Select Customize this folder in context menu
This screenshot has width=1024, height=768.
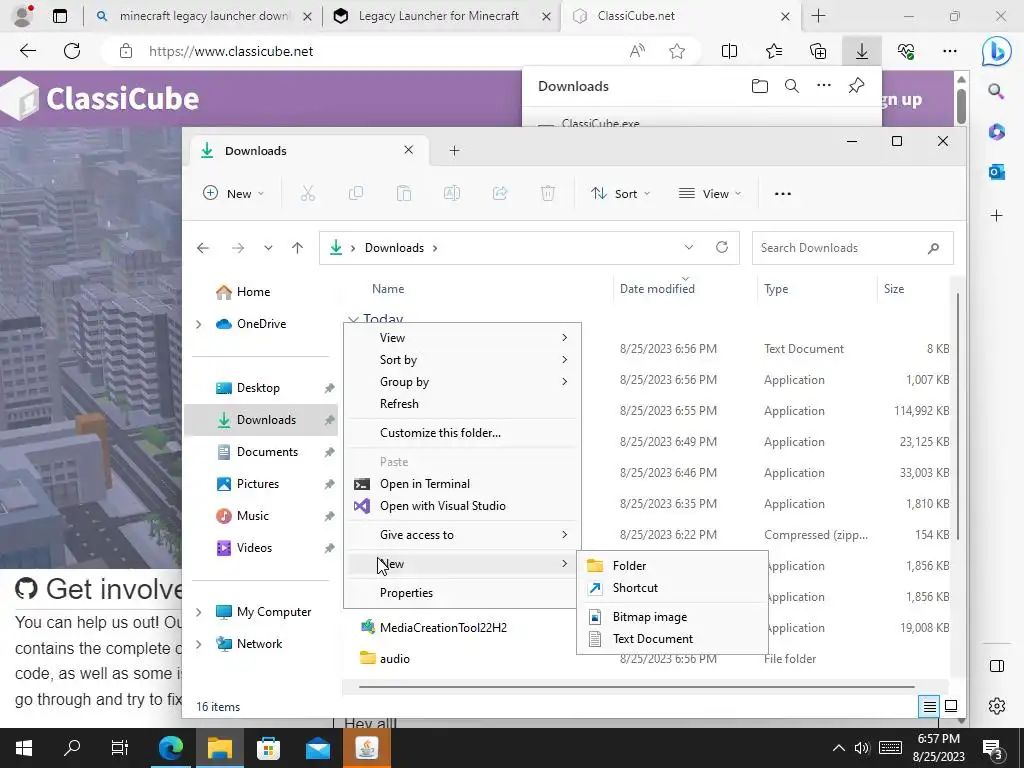pos(462,433)
